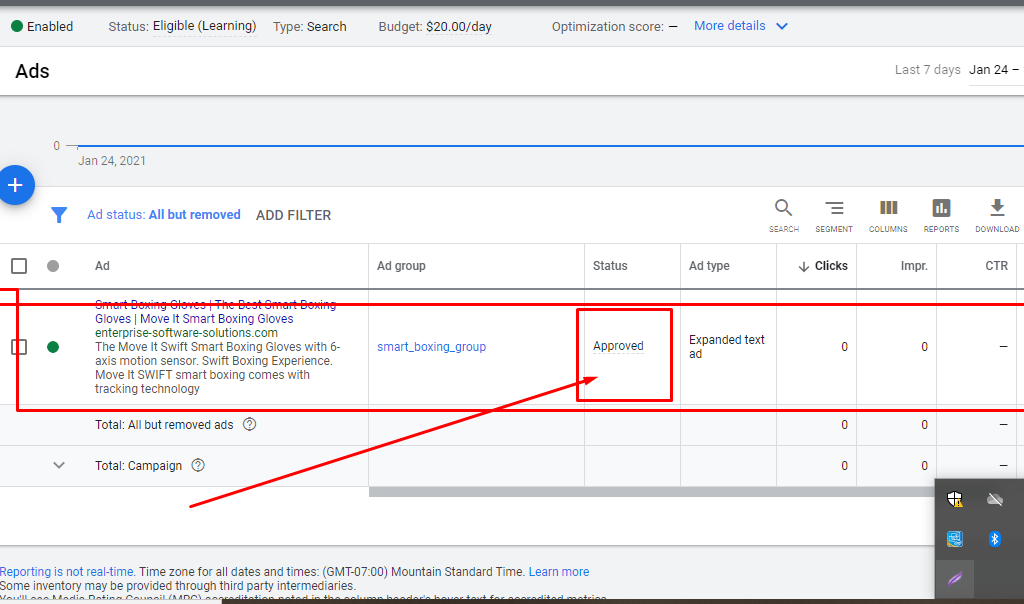
Task: Click the Ad column header
Action: tap(102, 266)
